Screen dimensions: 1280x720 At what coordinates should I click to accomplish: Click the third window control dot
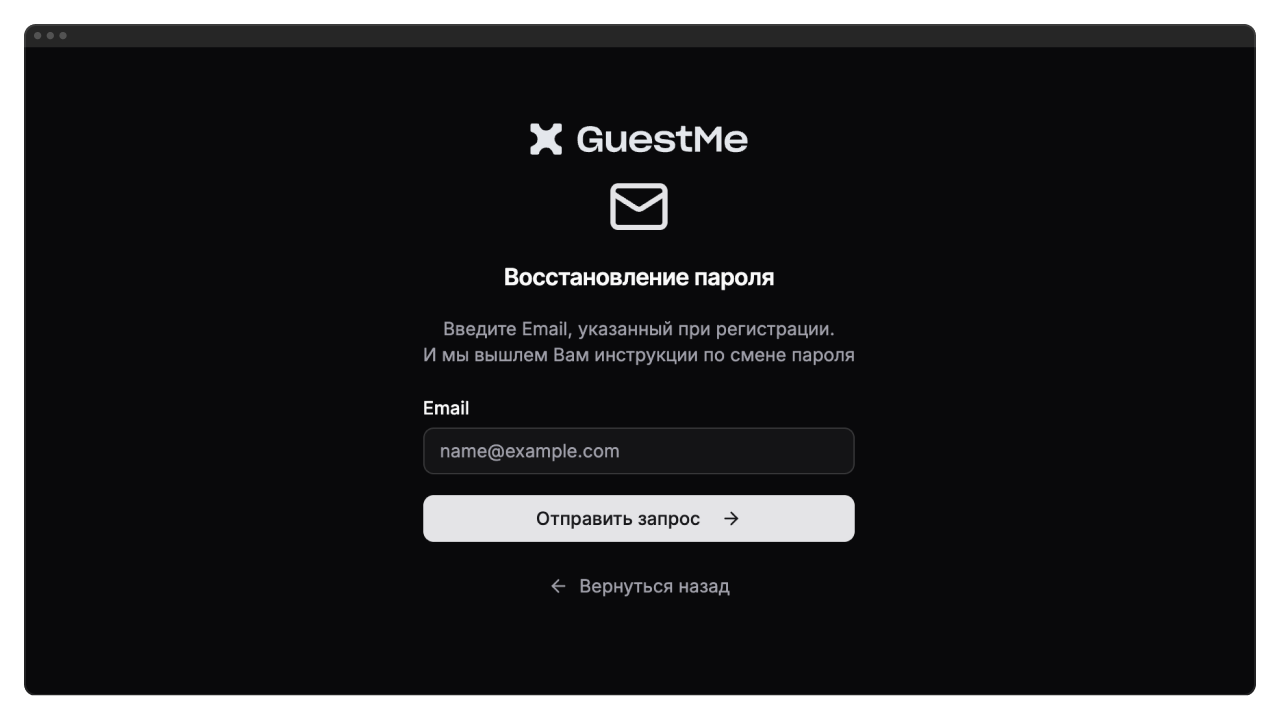tap(62, 36)
